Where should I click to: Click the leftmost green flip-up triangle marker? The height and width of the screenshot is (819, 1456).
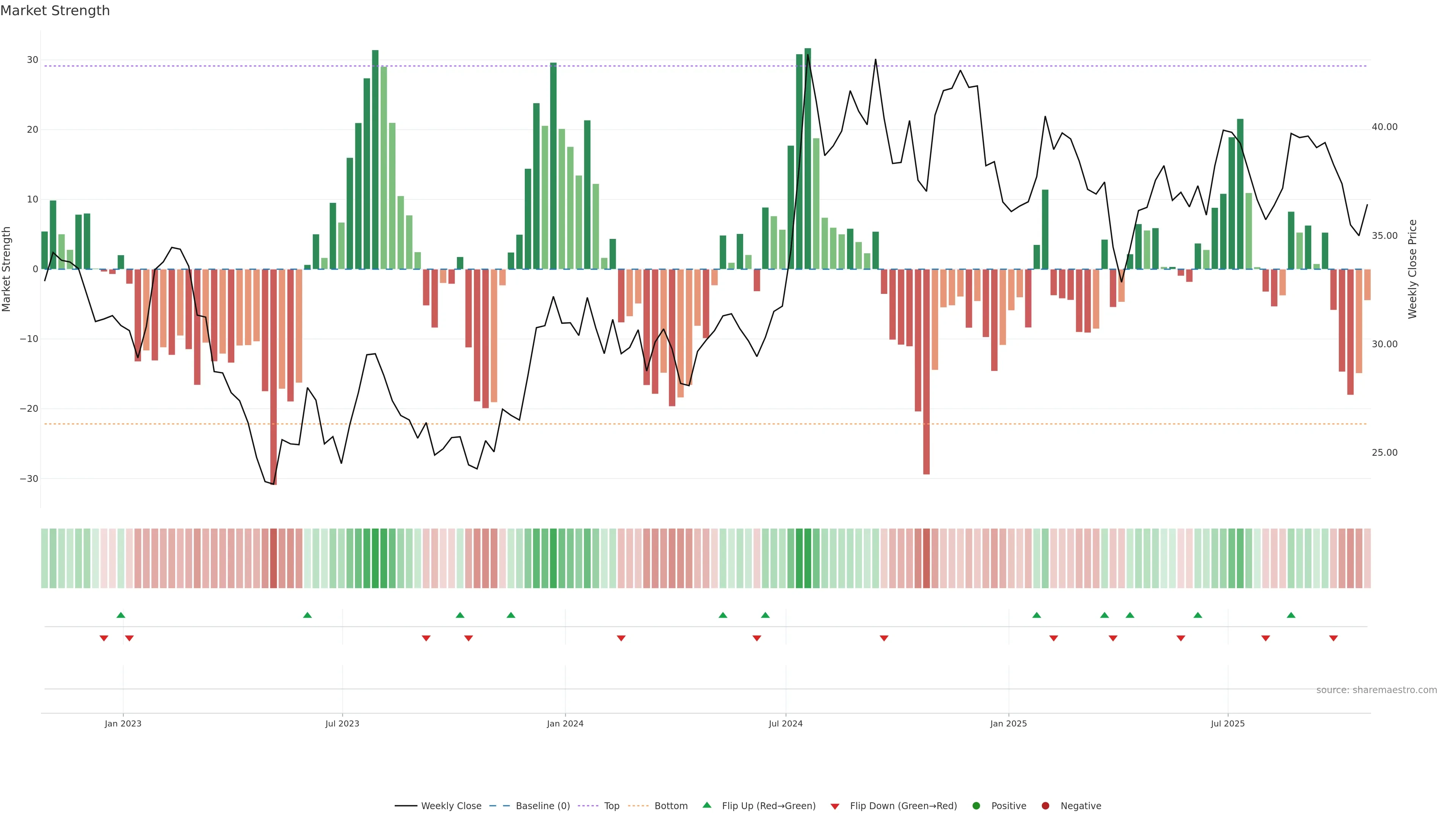point(121,615)
